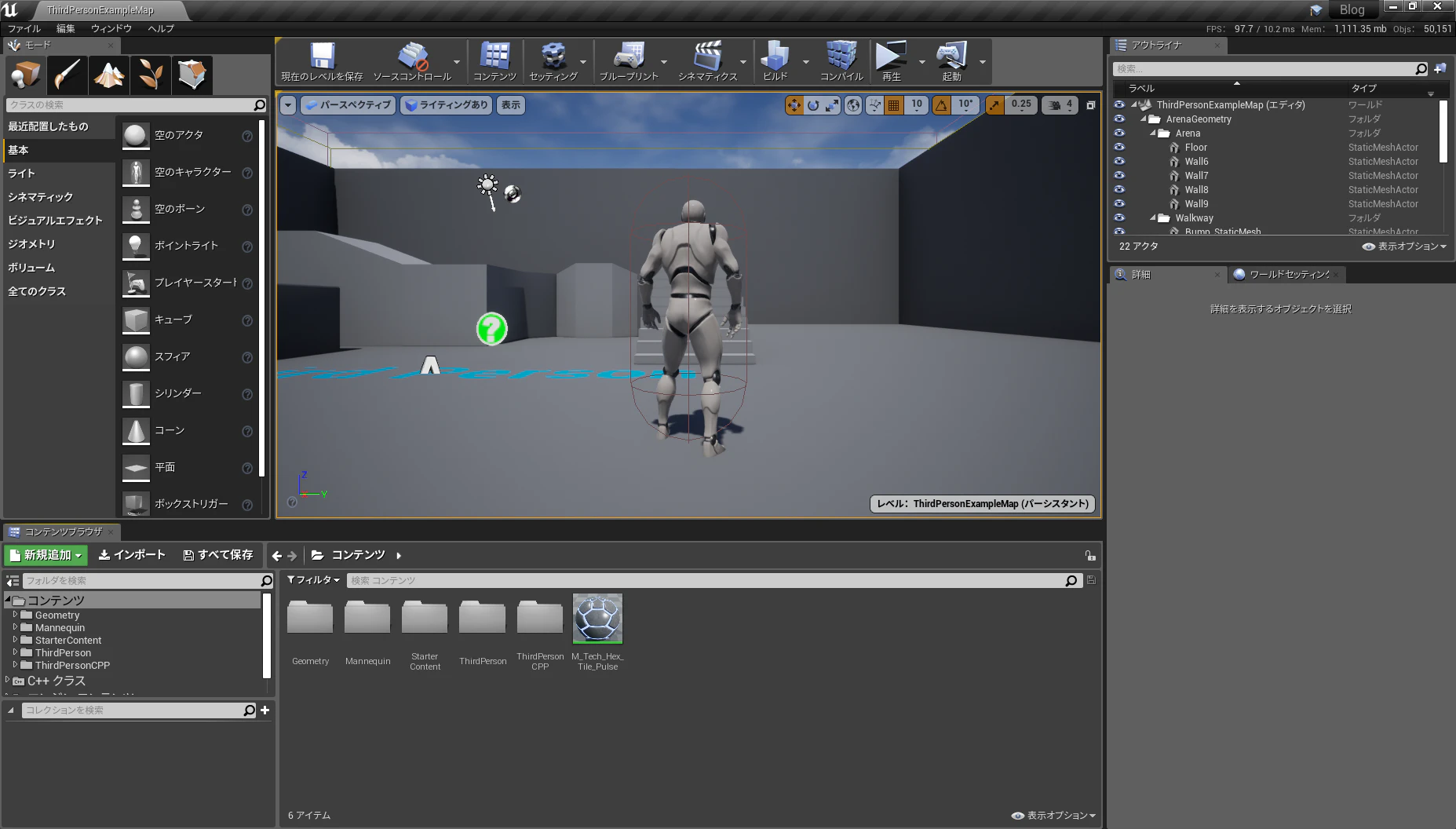
Task: Open the Filters dropdown in Content Browser
Action: point(313,579)
